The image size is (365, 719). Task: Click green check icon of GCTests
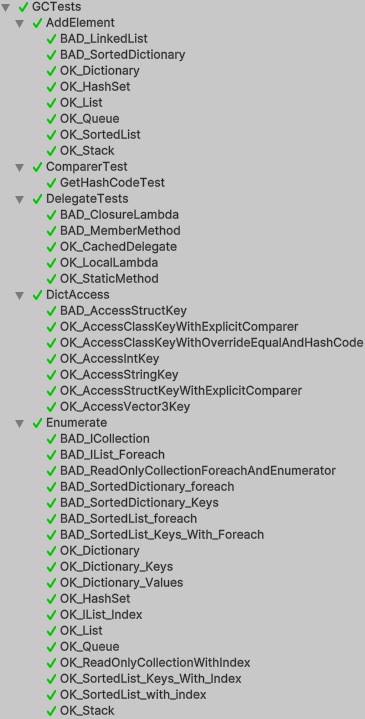pyautogui.click(x=23, y=7)
